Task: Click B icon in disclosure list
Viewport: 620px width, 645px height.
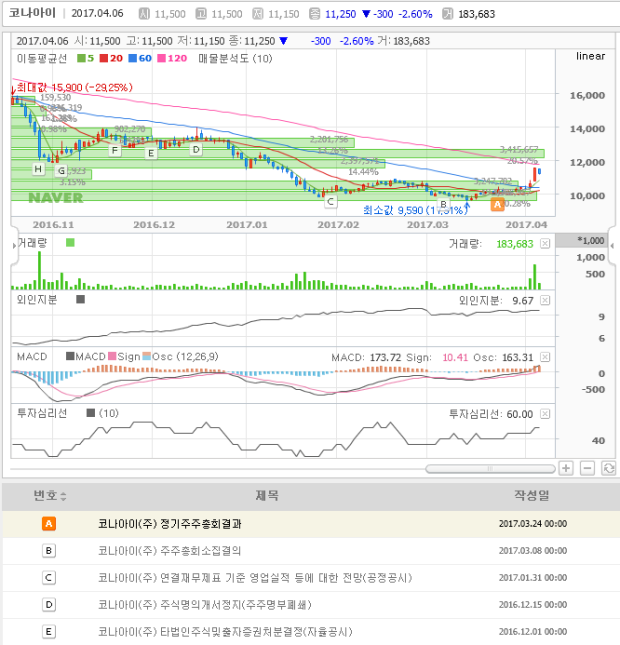Action: coord(49,551)
